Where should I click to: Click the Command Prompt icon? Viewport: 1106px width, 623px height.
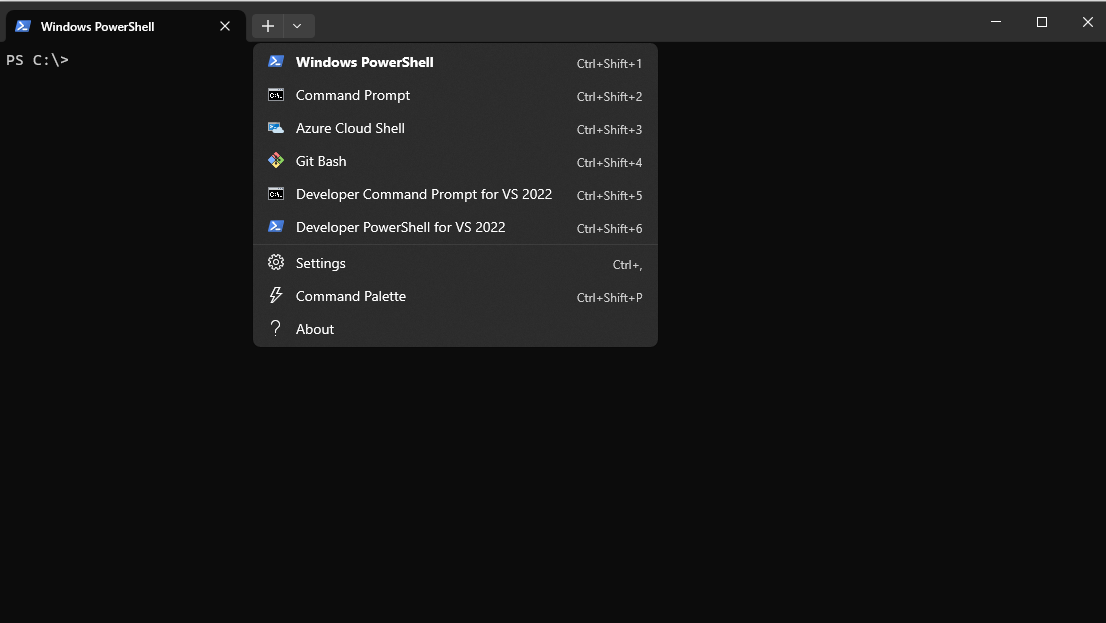coord(276,95)
